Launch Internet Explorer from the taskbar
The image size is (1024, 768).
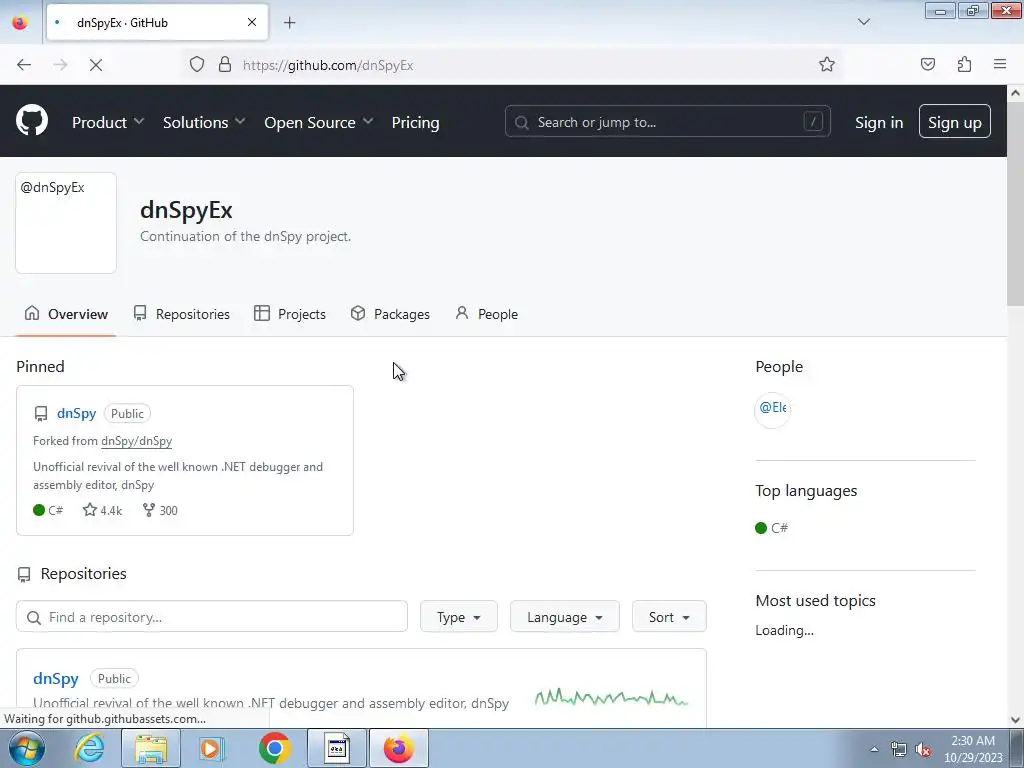pos(89,748)
